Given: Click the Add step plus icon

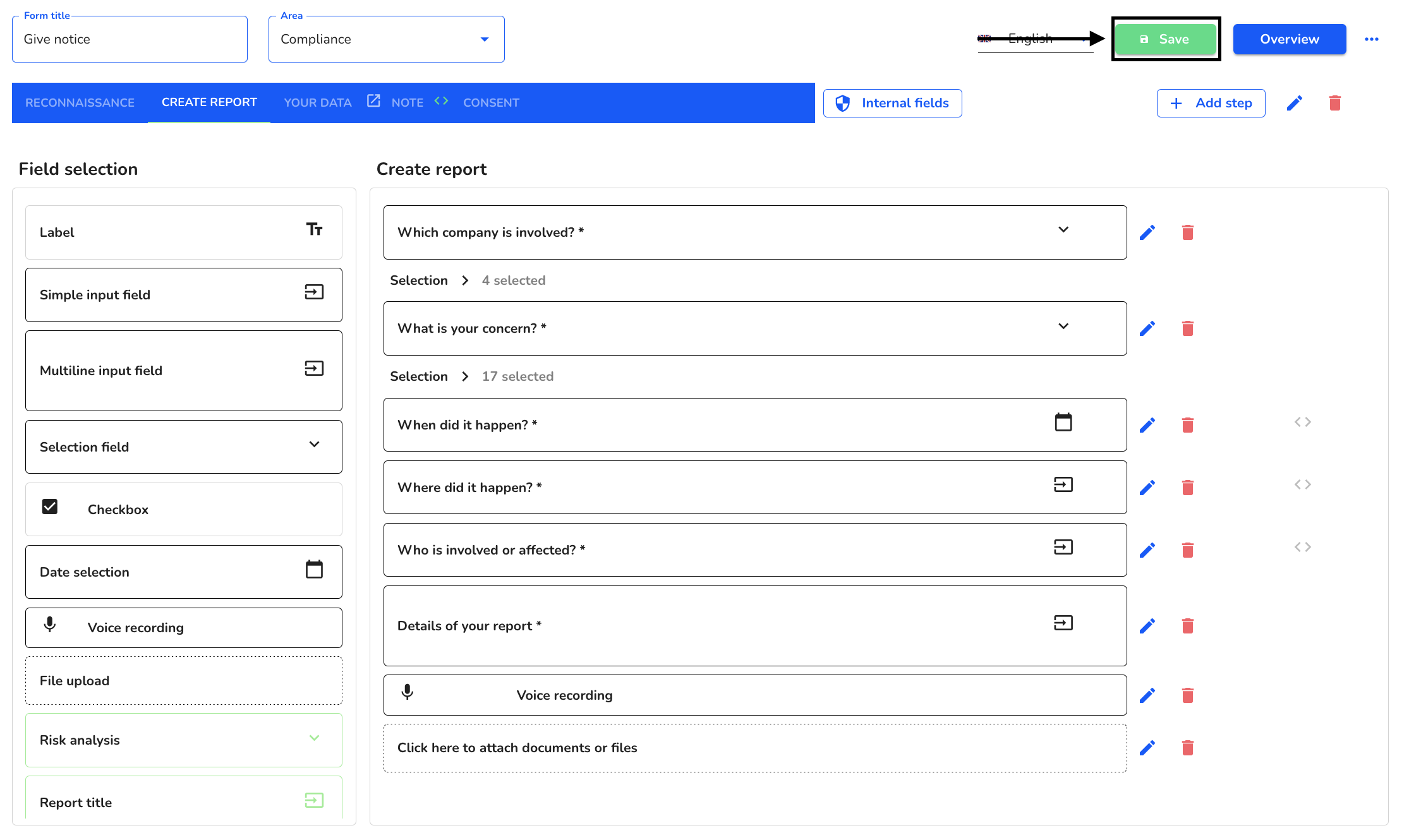Looking at the screenshot, I should pos(1177,103).
